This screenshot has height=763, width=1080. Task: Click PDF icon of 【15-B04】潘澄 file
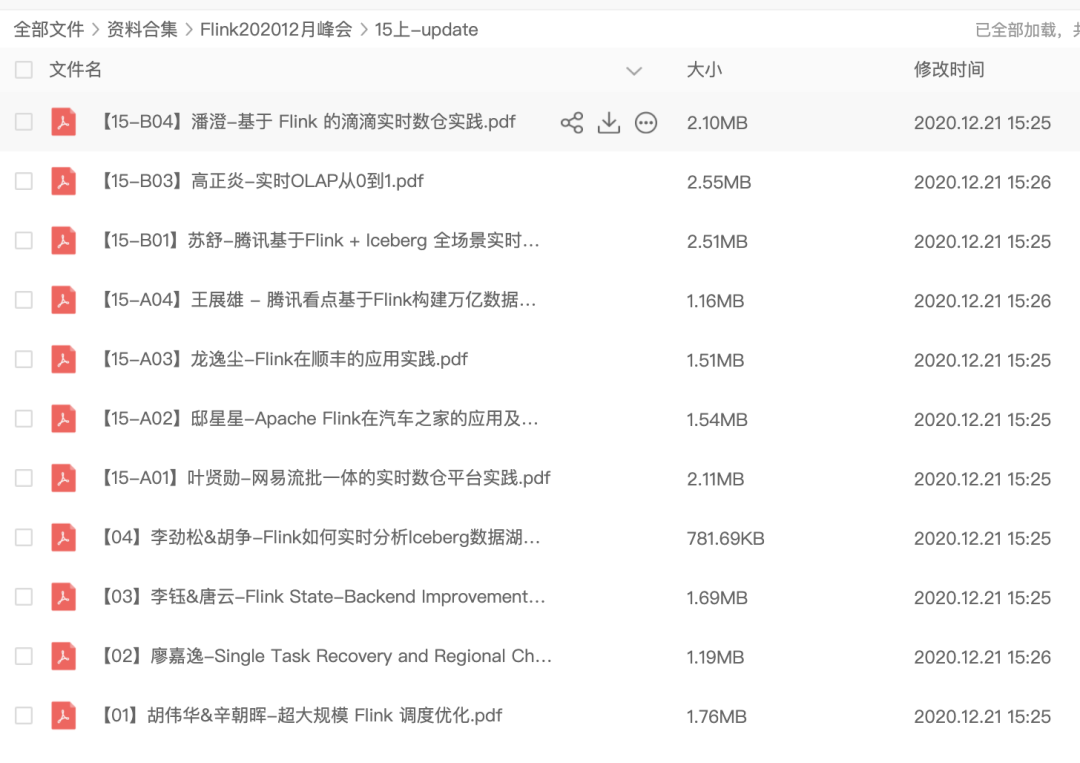[63, 122]
